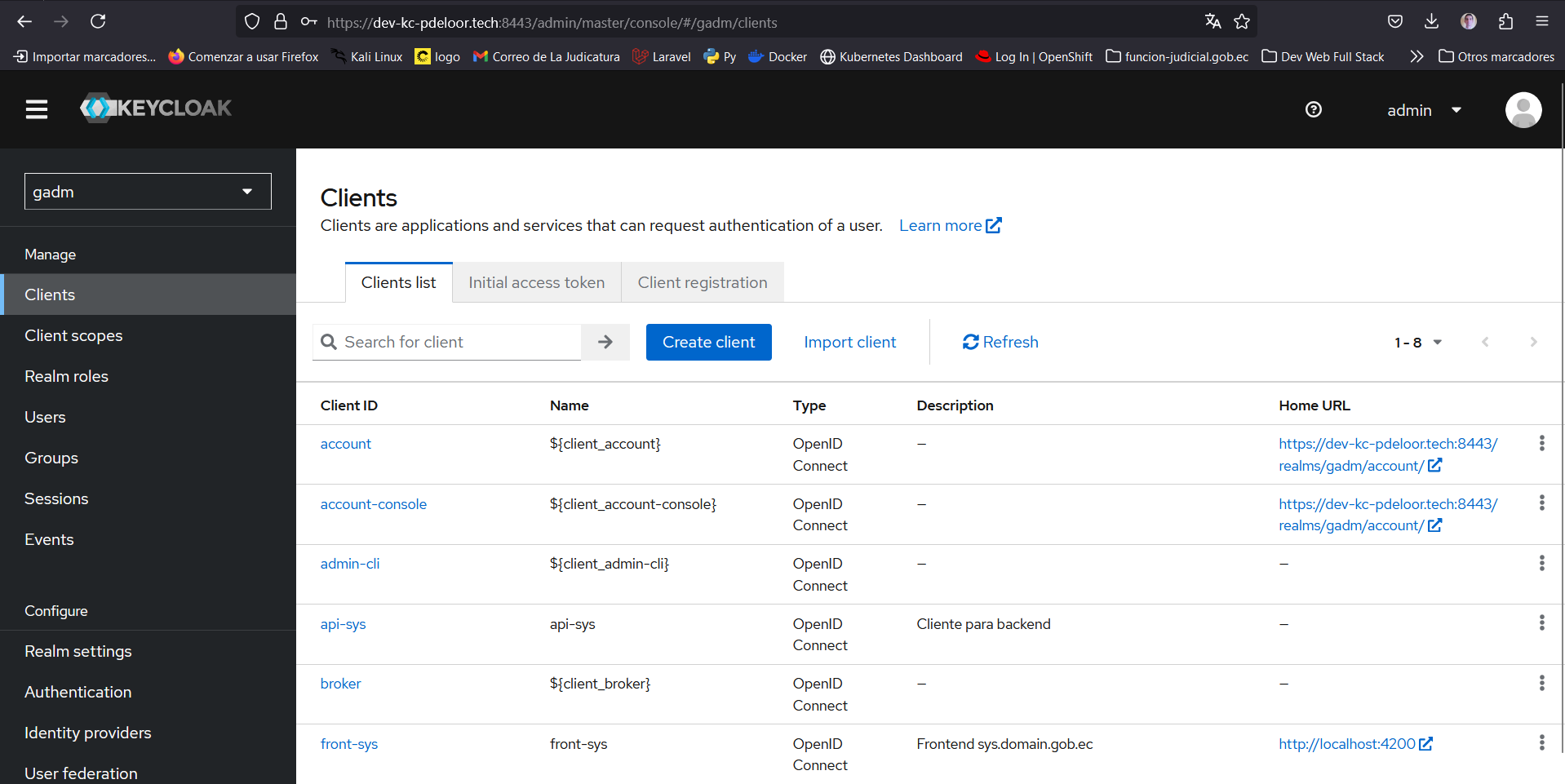Click the Import client link

pos(849,342)
